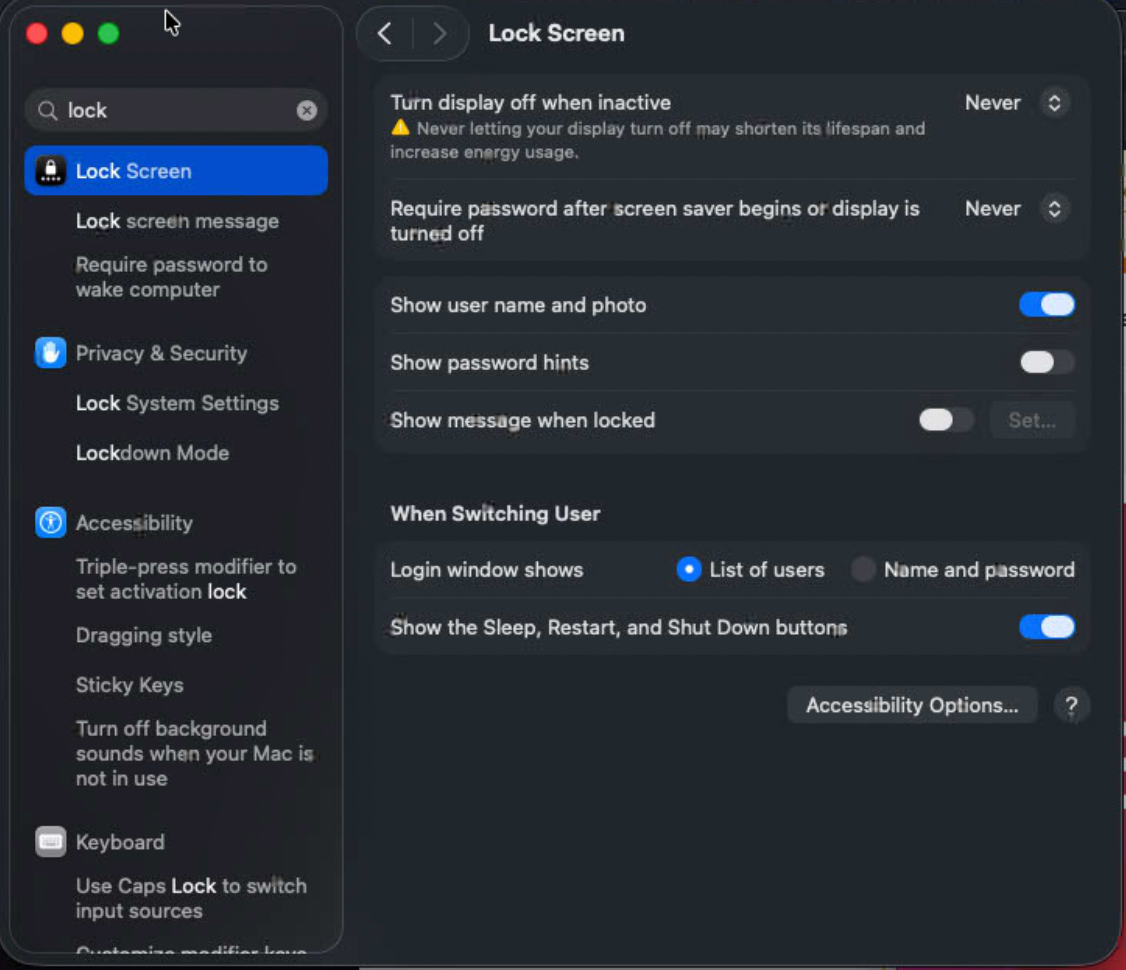Click Accessibility Options... button

[912, 705]
